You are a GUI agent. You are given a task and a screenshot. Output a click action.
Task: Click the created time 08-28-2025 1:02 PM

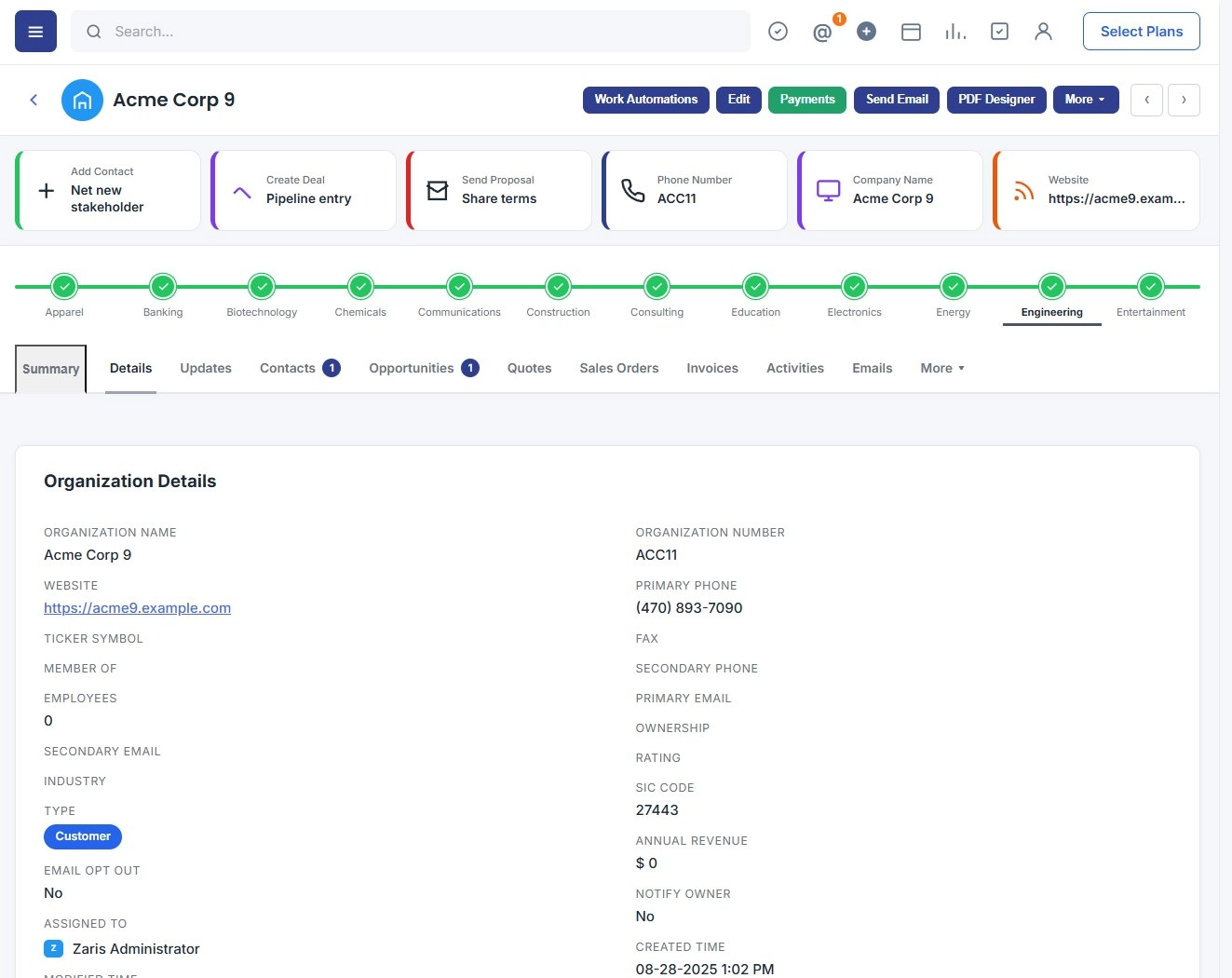click(705, 969)
